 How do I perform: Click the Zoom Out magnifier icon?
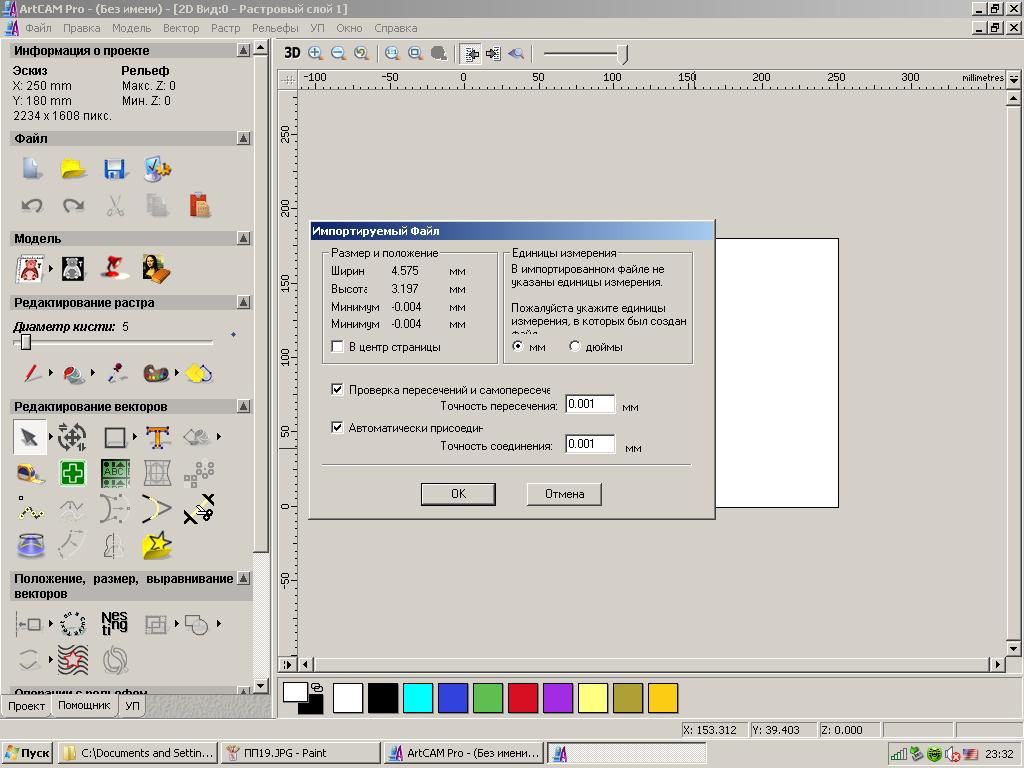338,54
